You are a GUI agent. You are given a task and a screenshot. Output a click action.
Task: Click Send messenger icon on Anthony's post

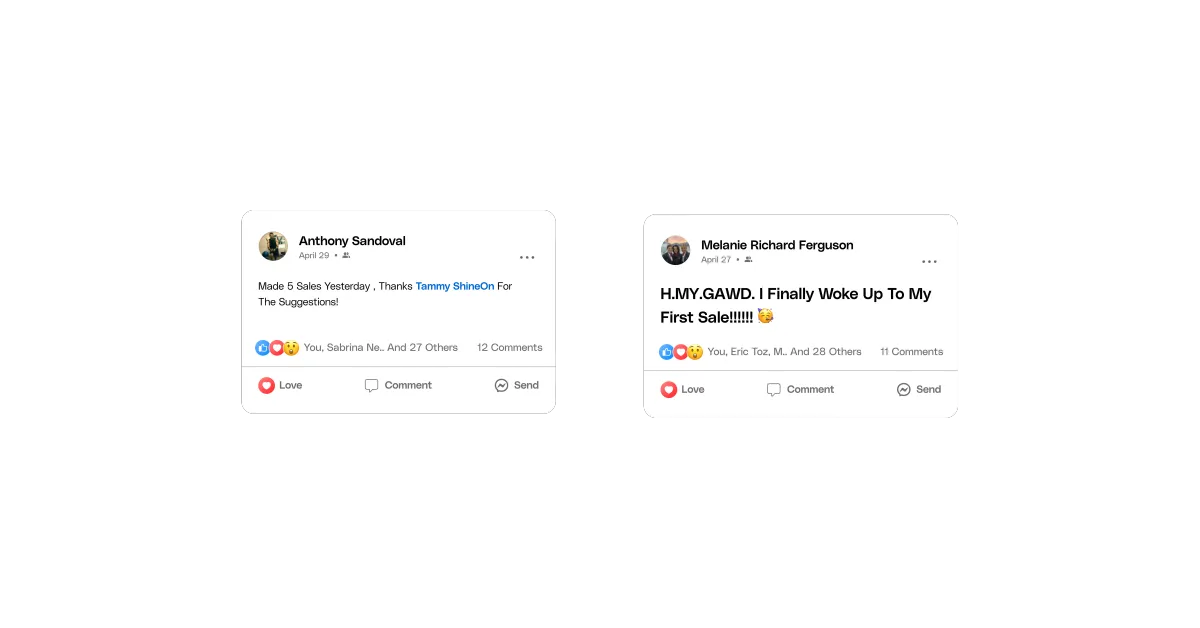[502, 385]
